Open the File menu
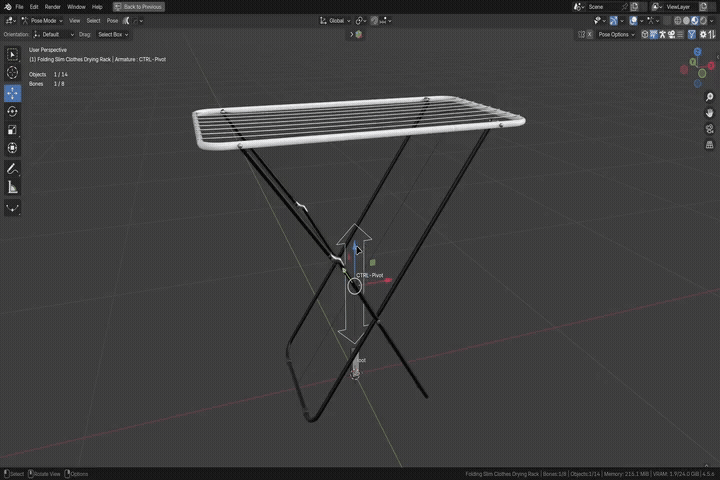The height and width of the screenshot is (480, 720). coord(19,7)
